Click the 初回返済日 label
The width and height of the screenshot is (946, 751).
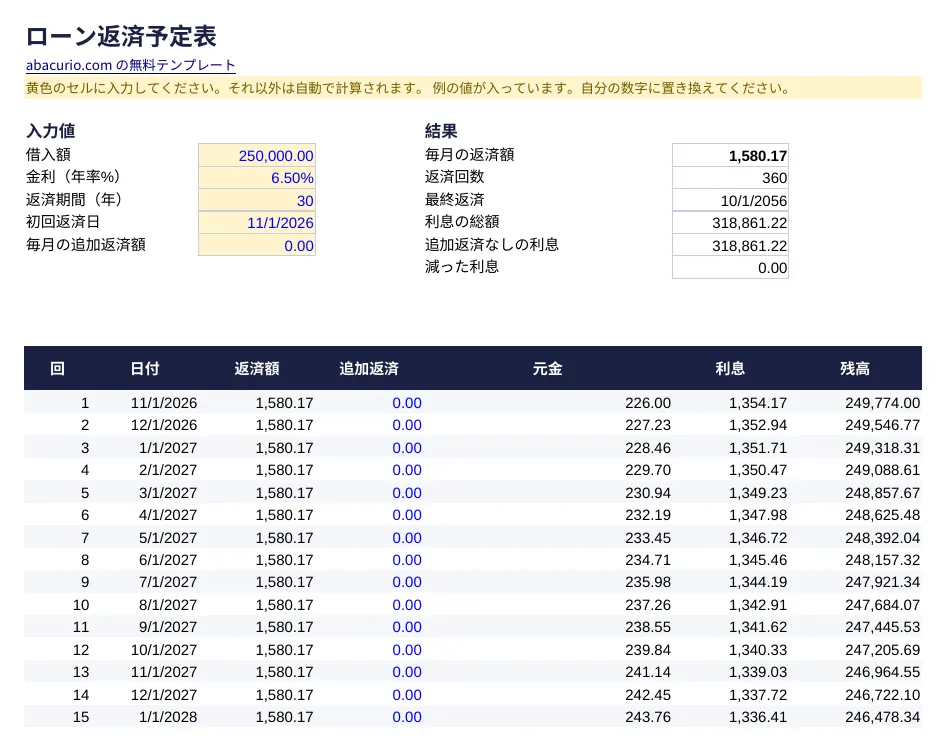tap(63, 221)
